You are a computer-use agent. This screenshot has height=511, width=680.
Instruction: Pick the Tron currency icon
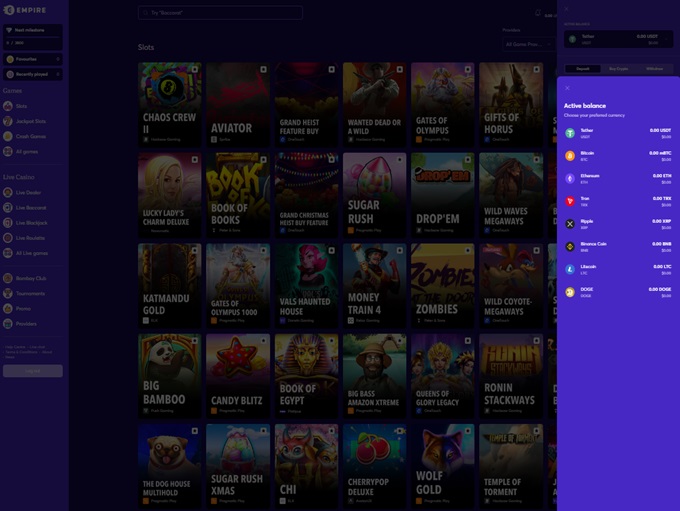570,201
